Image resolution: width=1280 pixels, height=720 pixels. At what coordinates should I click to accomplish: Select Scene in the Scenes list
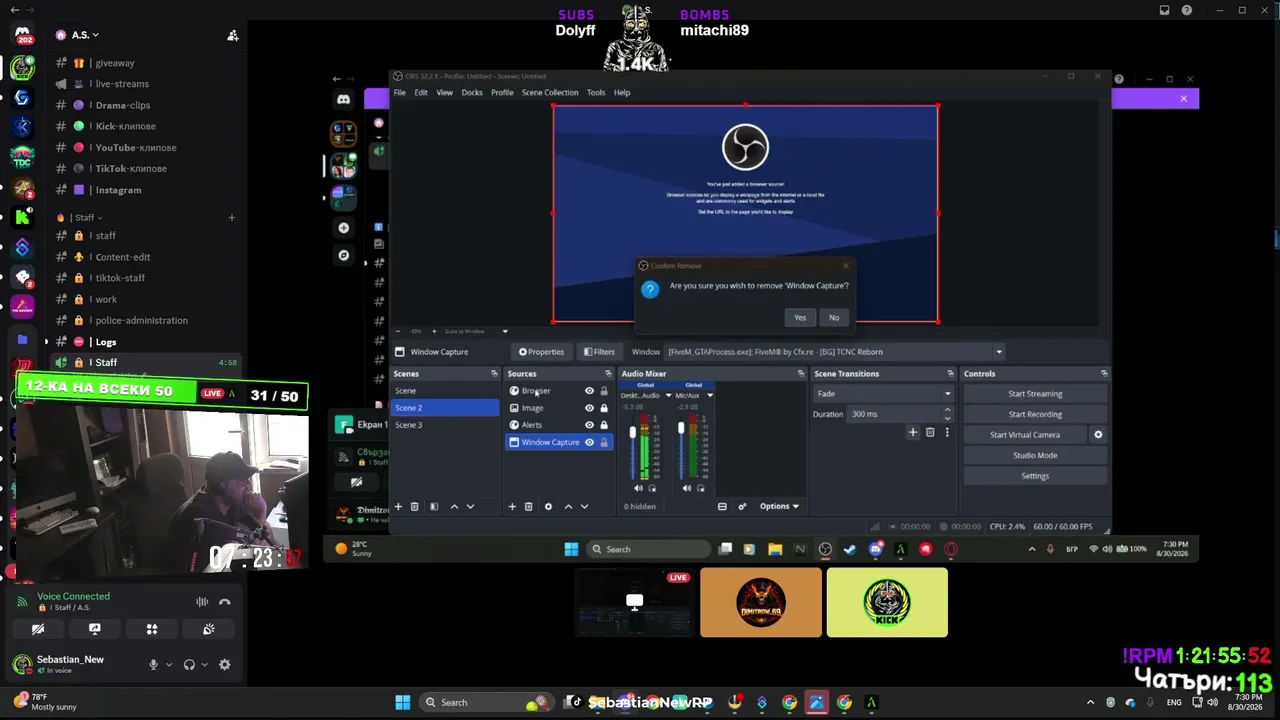pos(445,391)
